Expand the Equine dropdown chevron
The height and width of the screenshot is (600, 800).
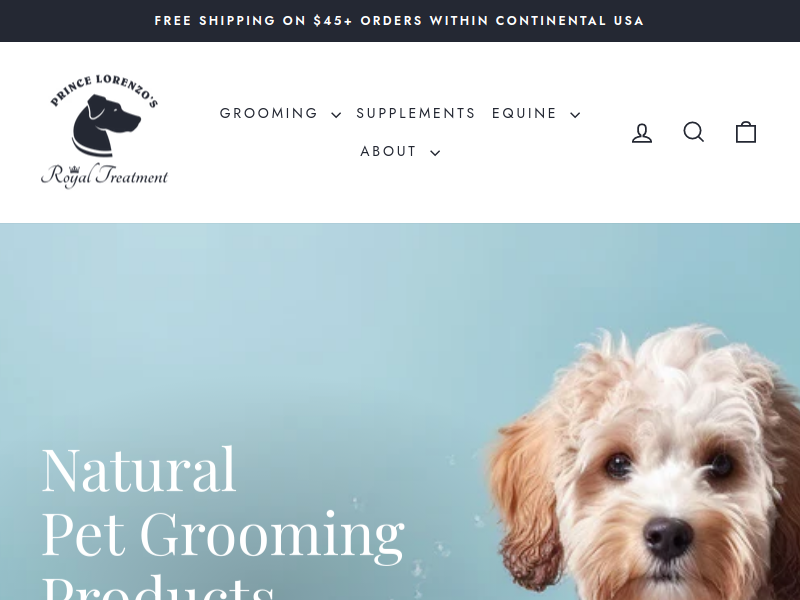point(575,114)
